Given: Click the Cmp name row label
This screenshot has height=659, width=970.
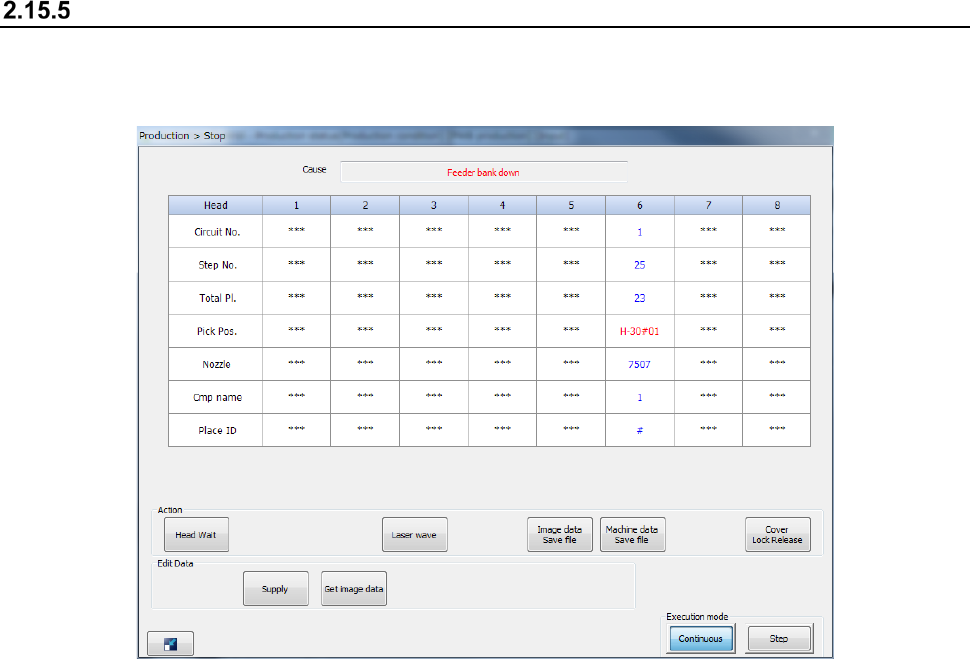Looking at the screenshot, I should [x=215, y=397].
